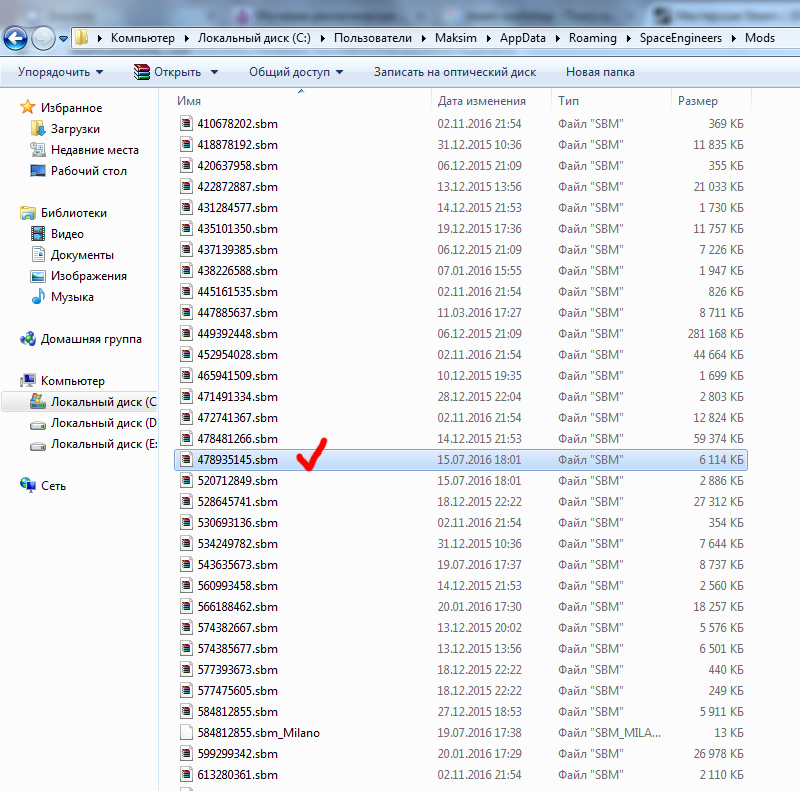Image resolution: width=800 pixels, height=791 pixels.
Task: Open Документы library icon
Action: [x=38, y=254]
